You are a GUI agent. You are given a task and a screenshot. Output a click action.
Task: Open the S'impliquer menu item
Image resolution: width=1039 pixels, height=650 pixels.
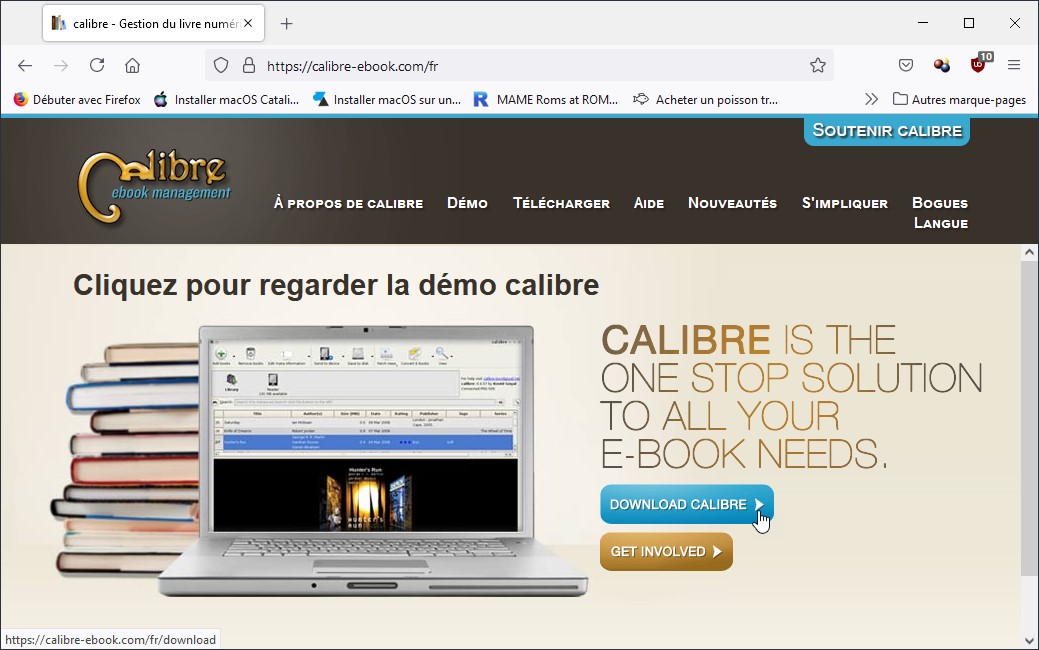(x=845, y=203)
